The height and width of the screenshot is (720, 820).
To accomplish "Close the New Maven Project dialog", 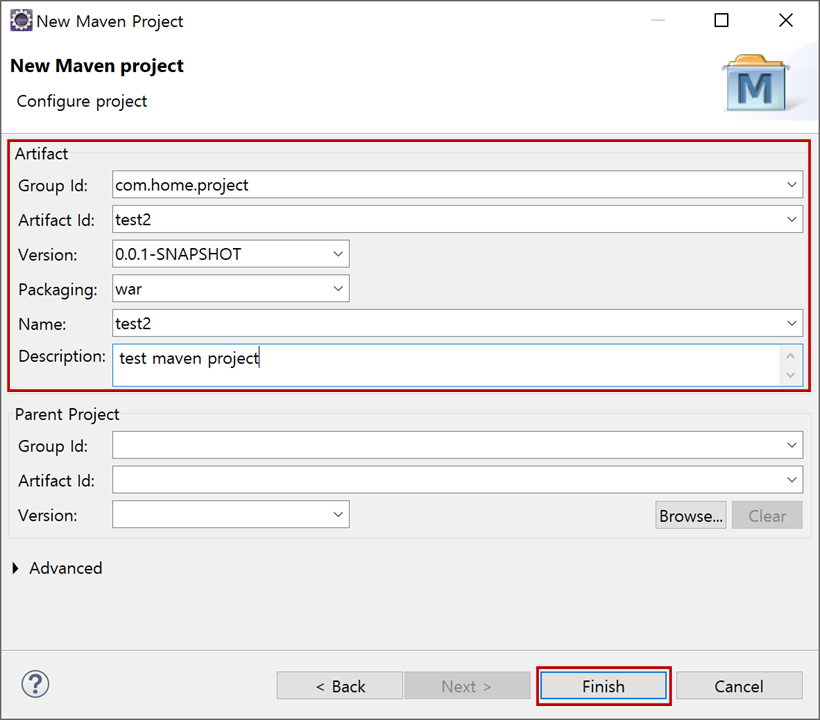I will click(785, 20).
